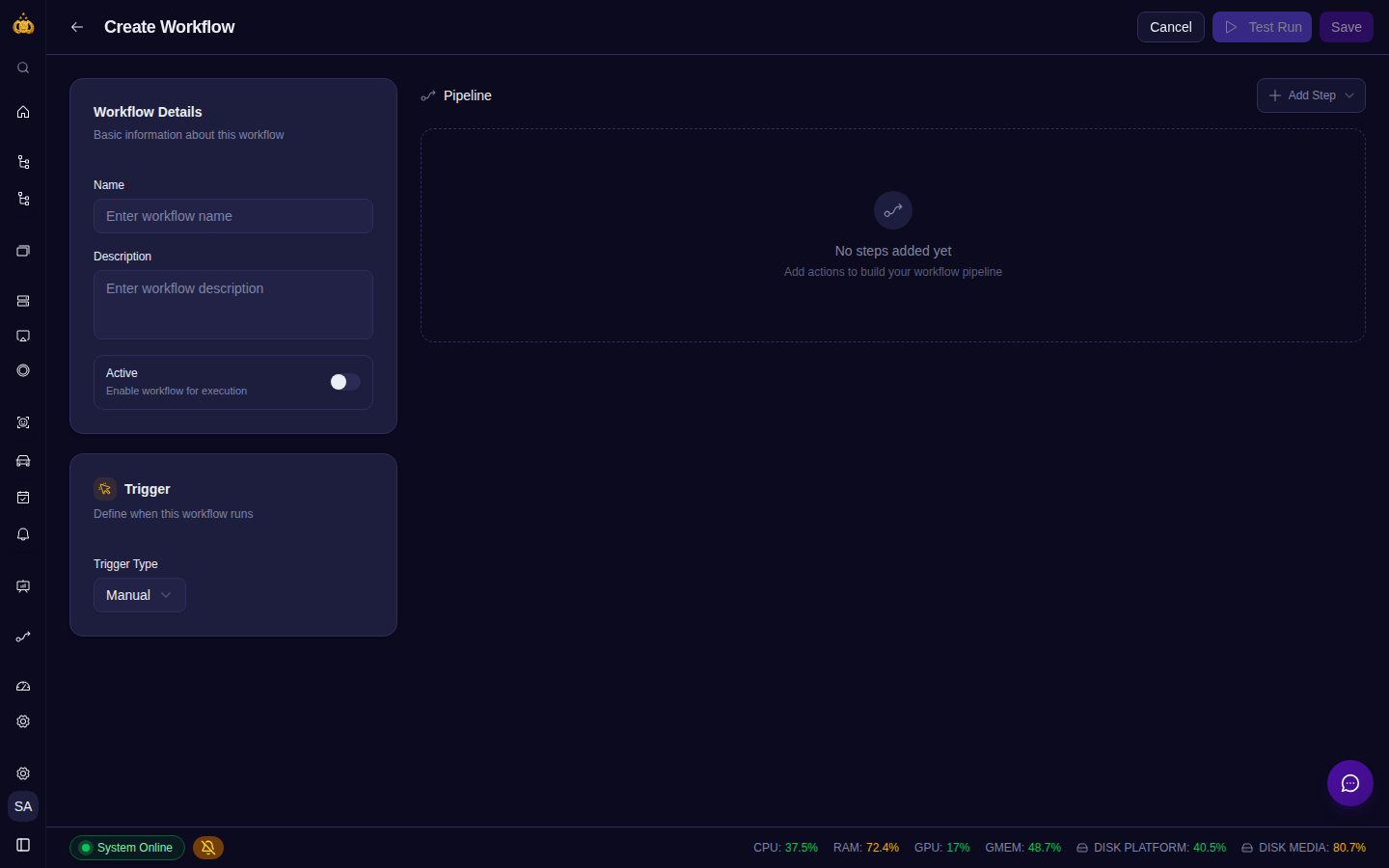
Task: Click the muted bell badge in status bar
Action: tap(208, 848)
